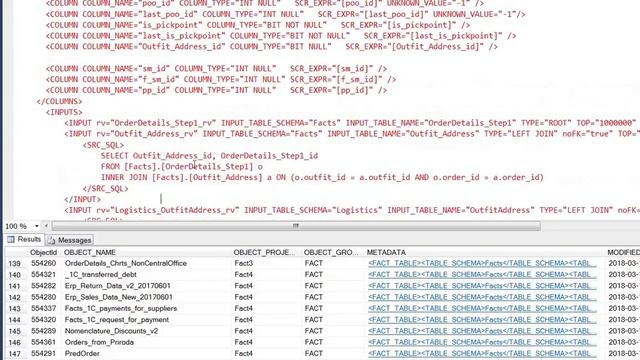Image resolution: width=640 pixels, height=360 pixels.
Task: Open the Messages tab
Action: (x=69, y=240)
